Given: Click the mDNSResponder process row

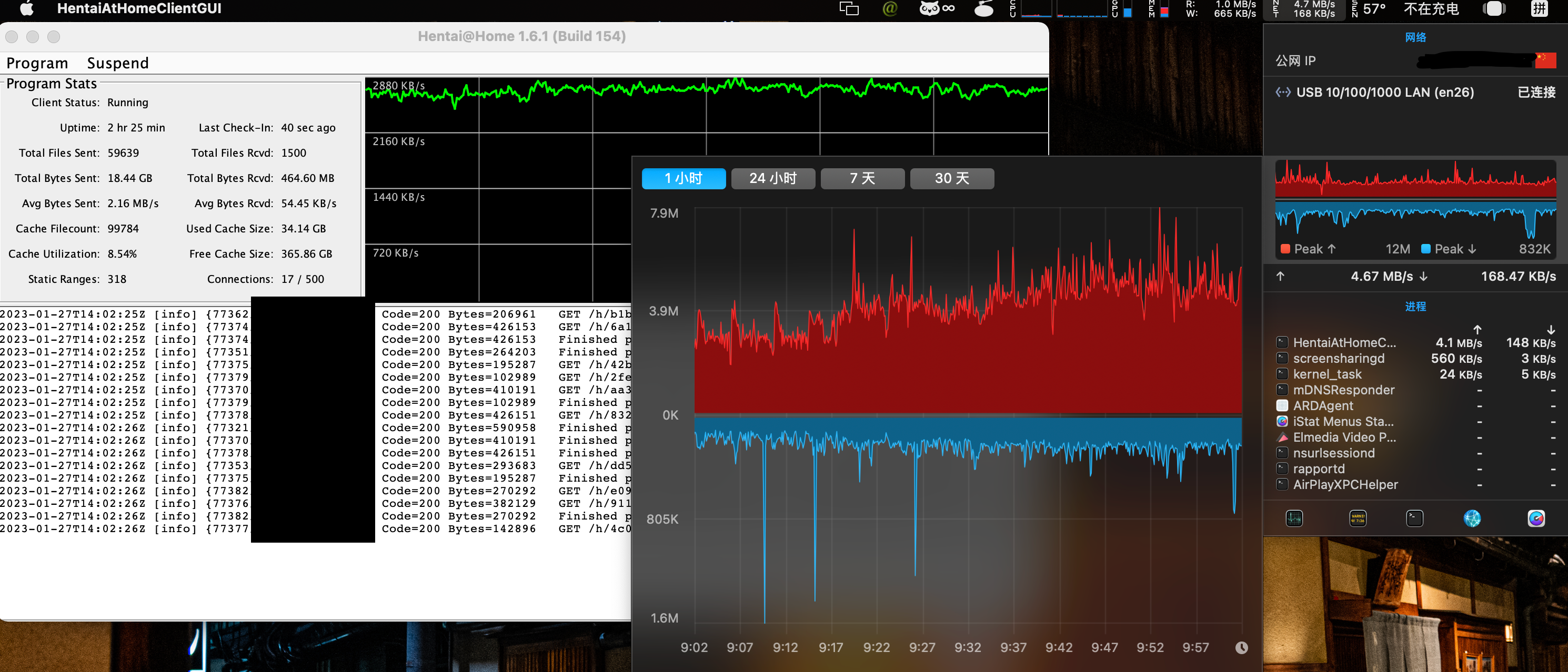Looking at the screenshot, I should 1415,390.
